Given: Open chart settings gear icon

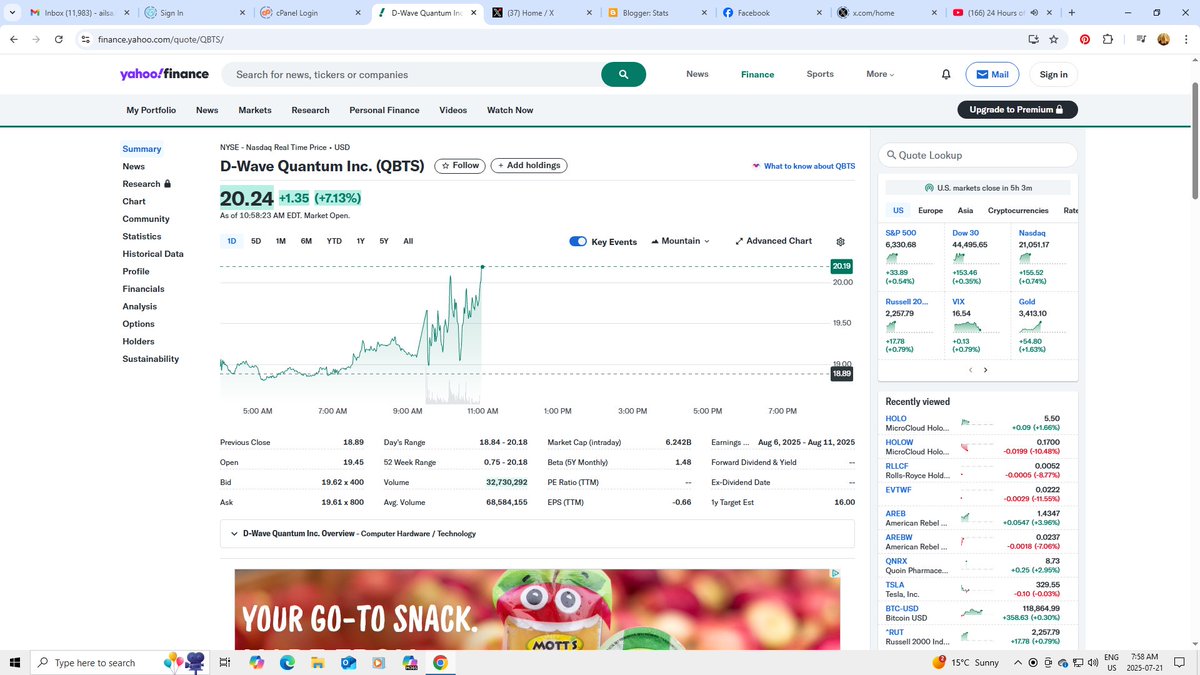Looking at the screenshot, I should click(840, 242).
